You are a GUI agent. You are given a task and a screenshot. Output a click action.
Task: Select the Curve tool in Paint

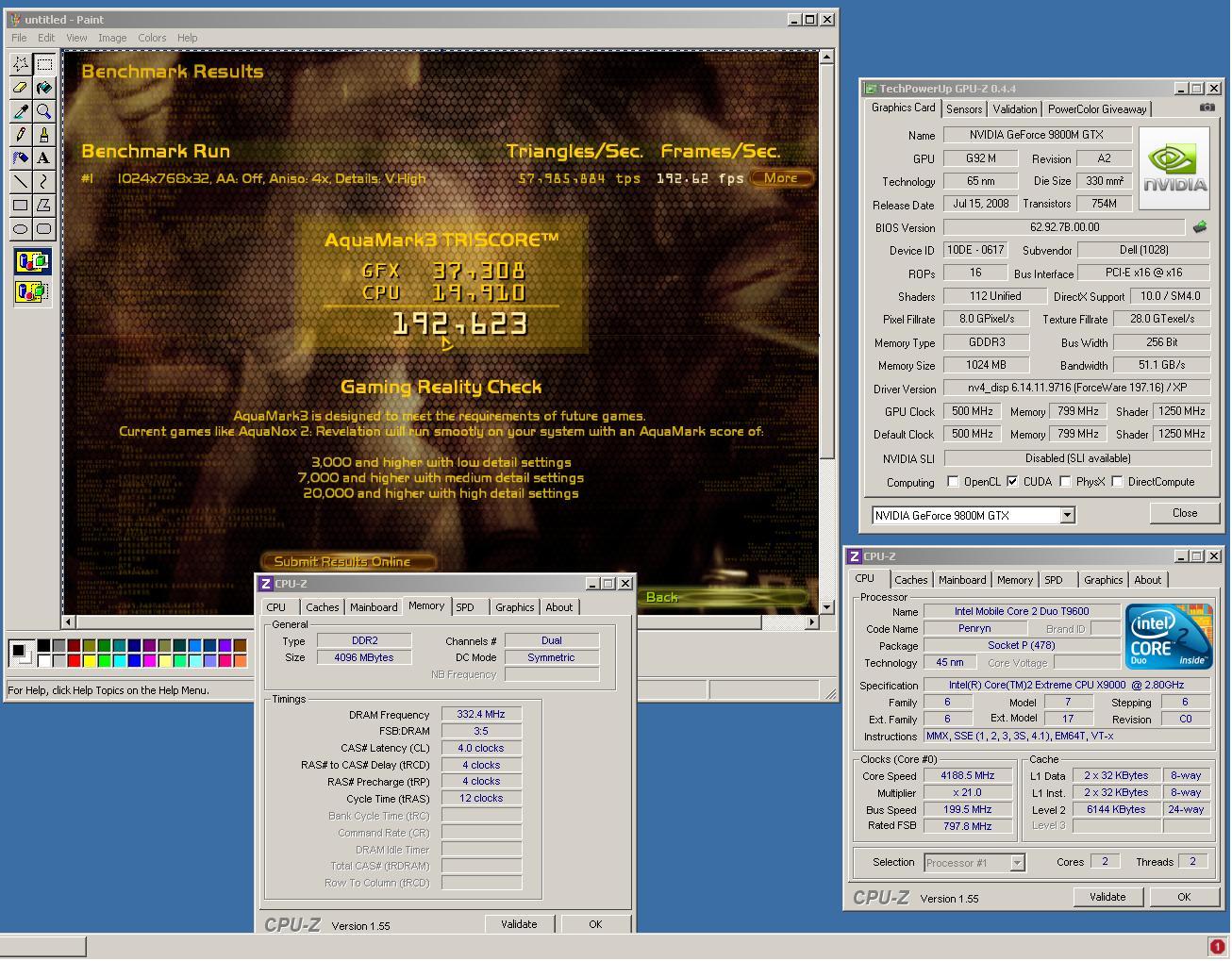point(43,181)
